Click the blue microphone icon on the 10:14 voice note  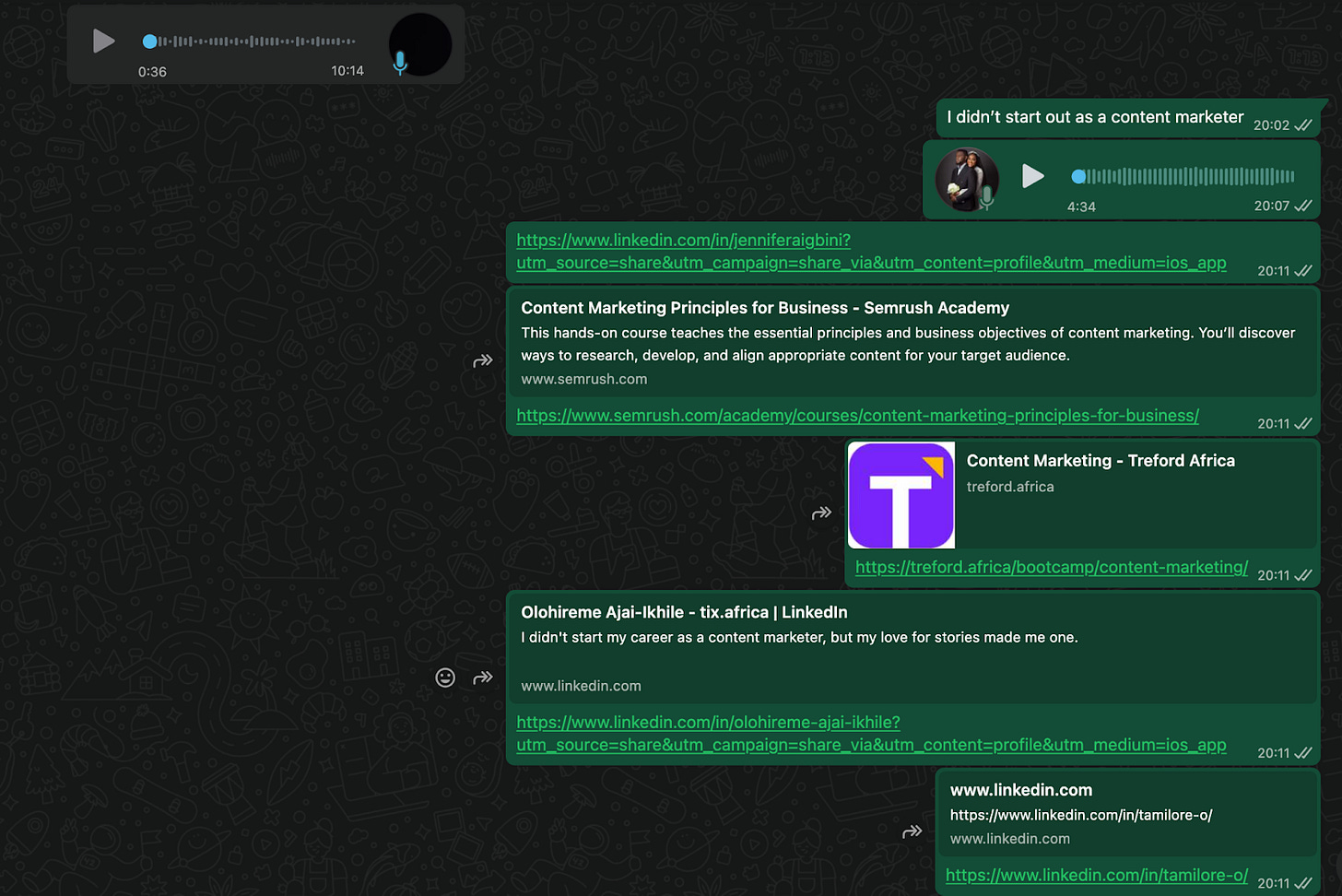pyautogui.click(x=400, y=63)
